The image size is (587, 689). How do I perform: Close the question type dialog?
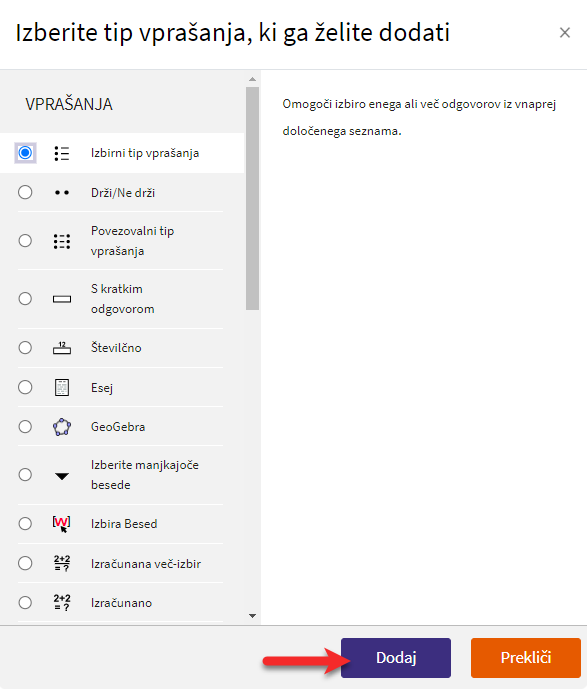[565, 33]
